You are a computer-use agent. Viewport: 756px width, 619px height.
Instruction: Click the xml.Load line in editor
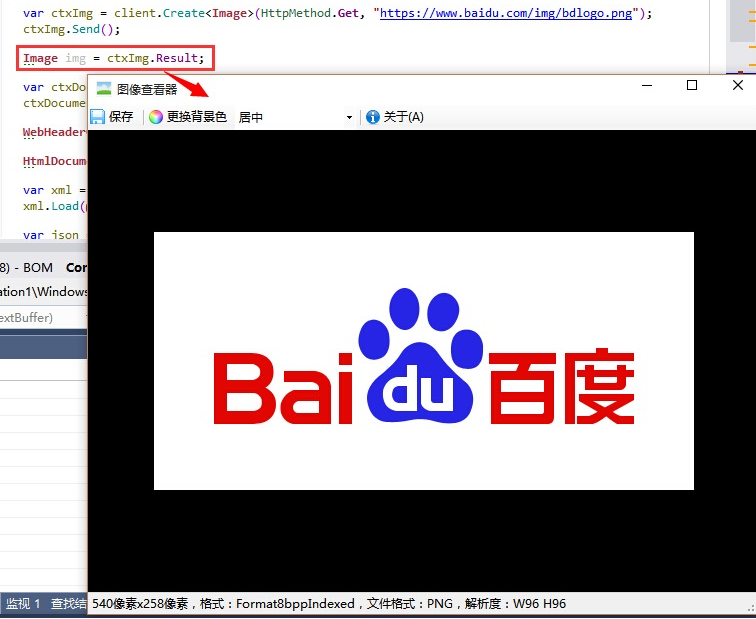[54, 206]
